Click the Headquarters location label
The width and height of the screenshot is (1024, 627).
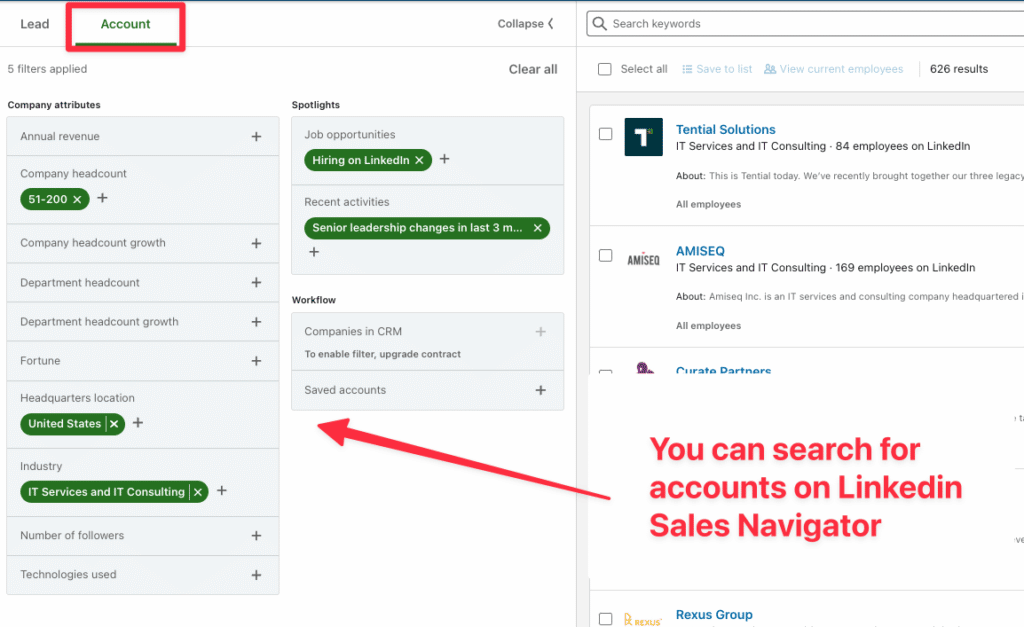[77, 398]
